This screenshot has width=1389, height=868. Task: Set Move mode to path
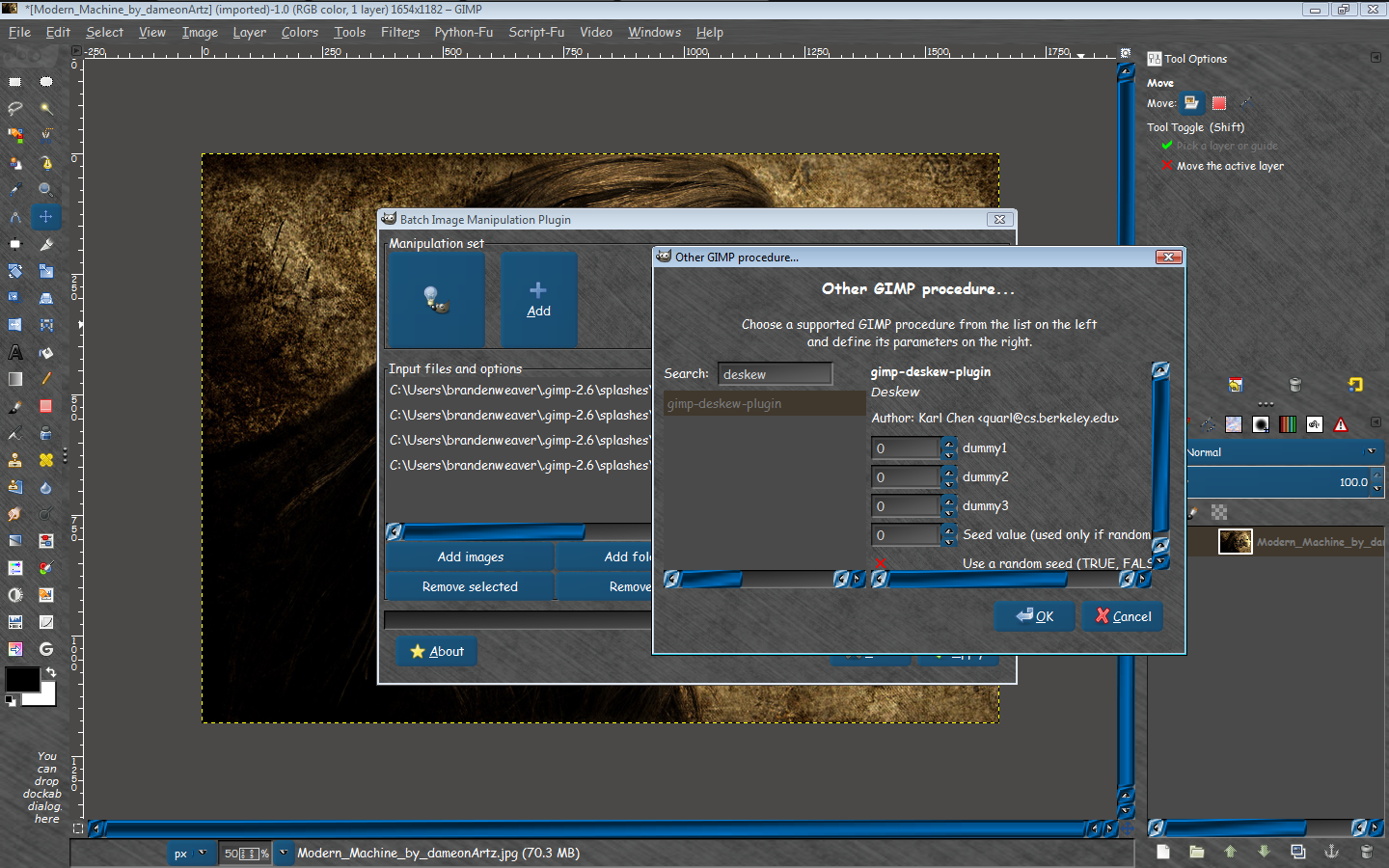point(1245,103)
